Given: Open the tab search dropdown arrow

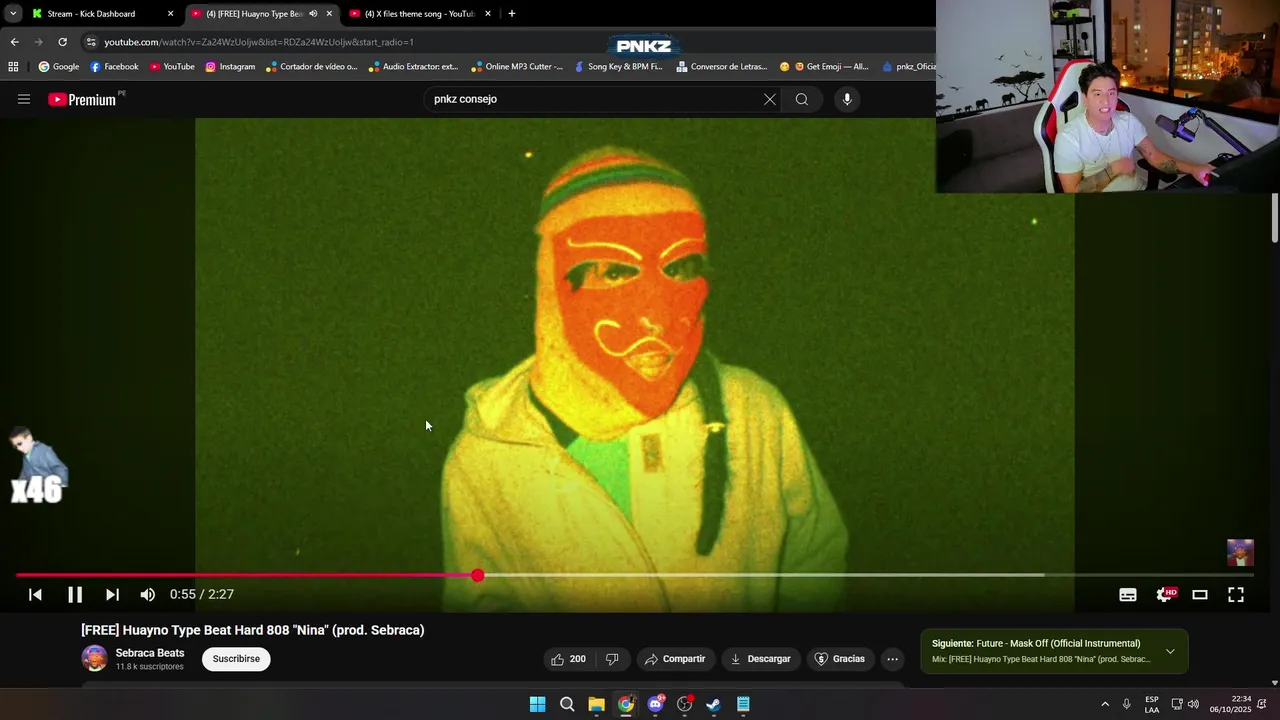Looking at the screenshot, I should pos(13,14).
